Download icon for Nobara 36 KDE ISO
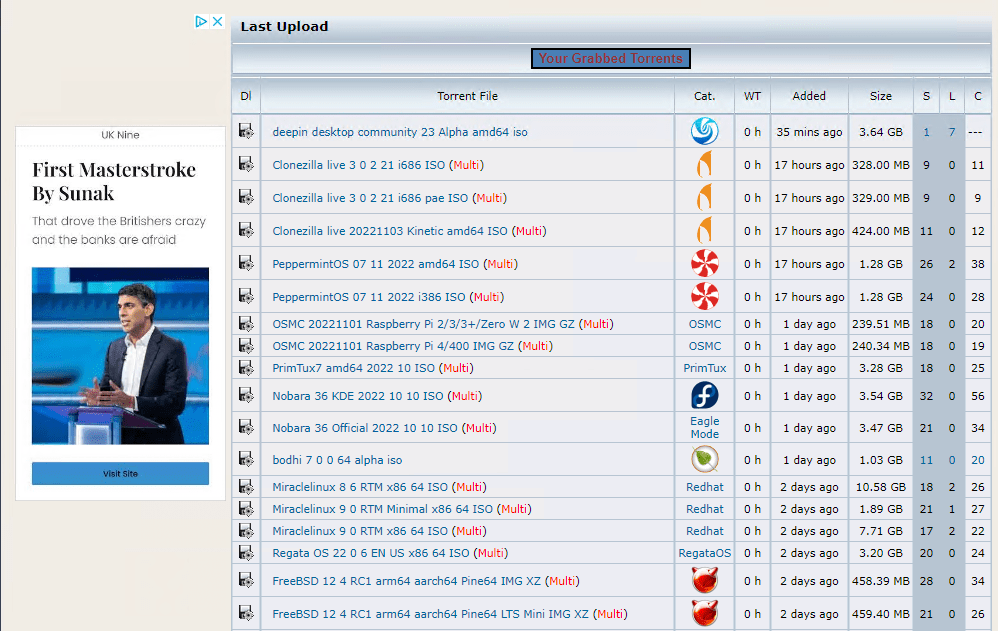 pyautogui.click(x=246, y=395)
